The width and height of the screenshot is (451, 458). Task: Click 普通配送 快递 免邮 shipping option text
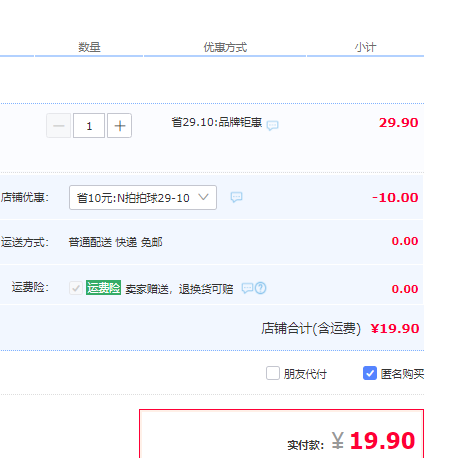tap(115, 242)
